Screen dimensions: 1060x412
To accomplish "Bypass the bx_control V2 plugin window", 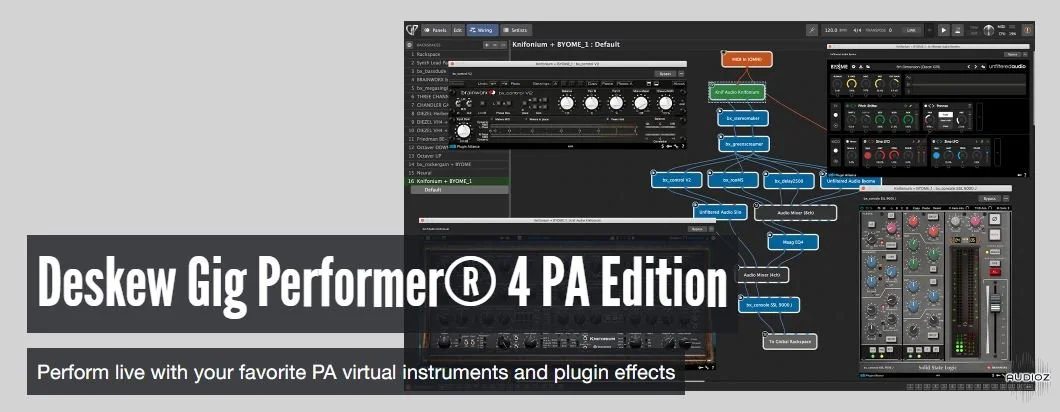I will 664,73.
